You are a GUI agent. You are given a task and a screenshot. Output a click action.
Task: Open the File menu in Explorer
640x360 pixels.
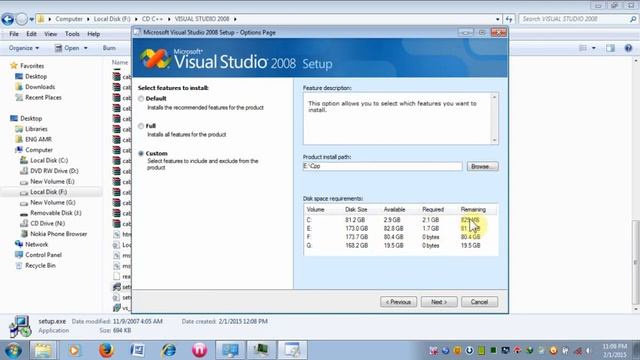point(14,34)
